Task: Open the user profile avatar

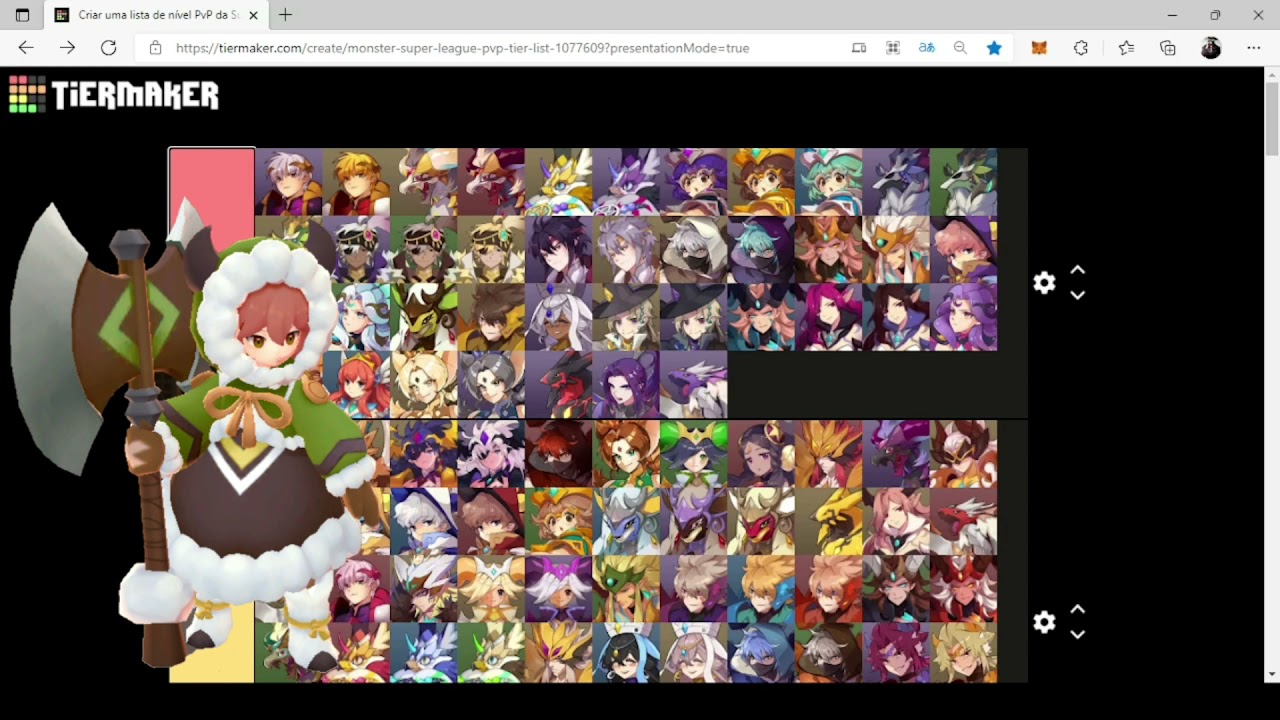Action: coord(1211,47)
